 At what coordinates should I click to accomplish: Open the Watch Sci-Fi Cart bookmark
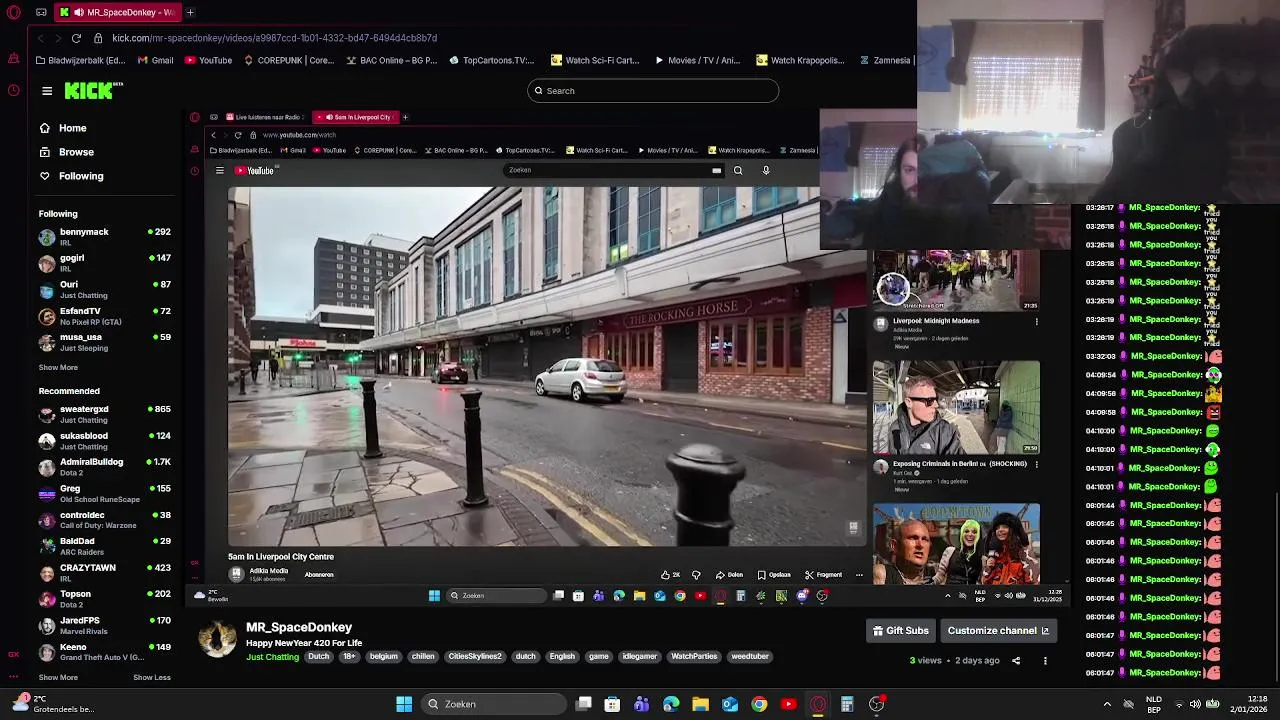click(x=595, y=60)
